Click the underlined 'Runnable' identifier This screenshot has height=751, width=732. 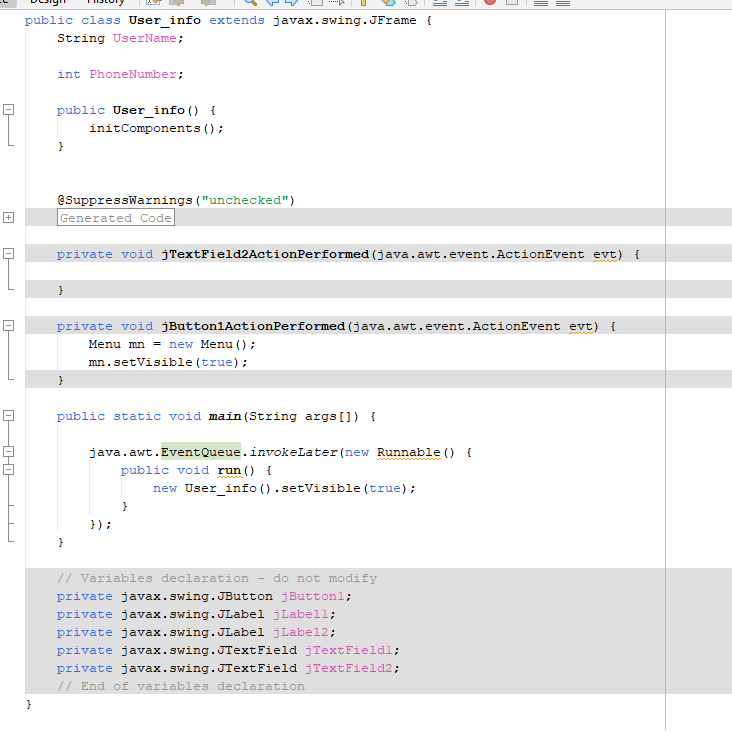[409, 453]
